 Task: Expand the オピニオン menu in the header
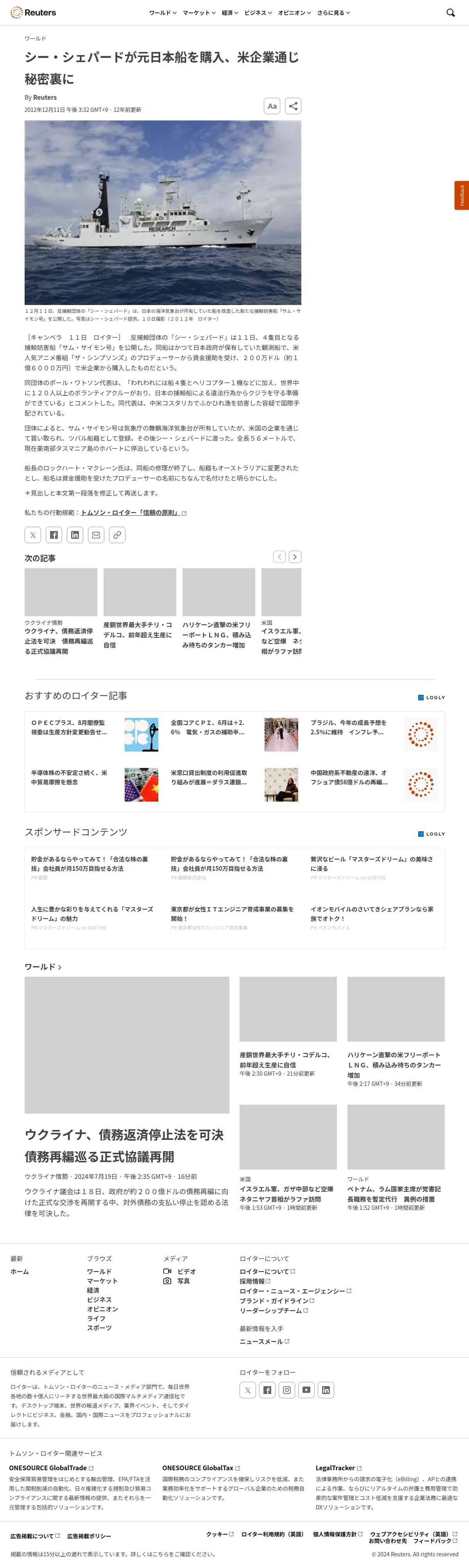pyautogui.click(x=294, y=13)
